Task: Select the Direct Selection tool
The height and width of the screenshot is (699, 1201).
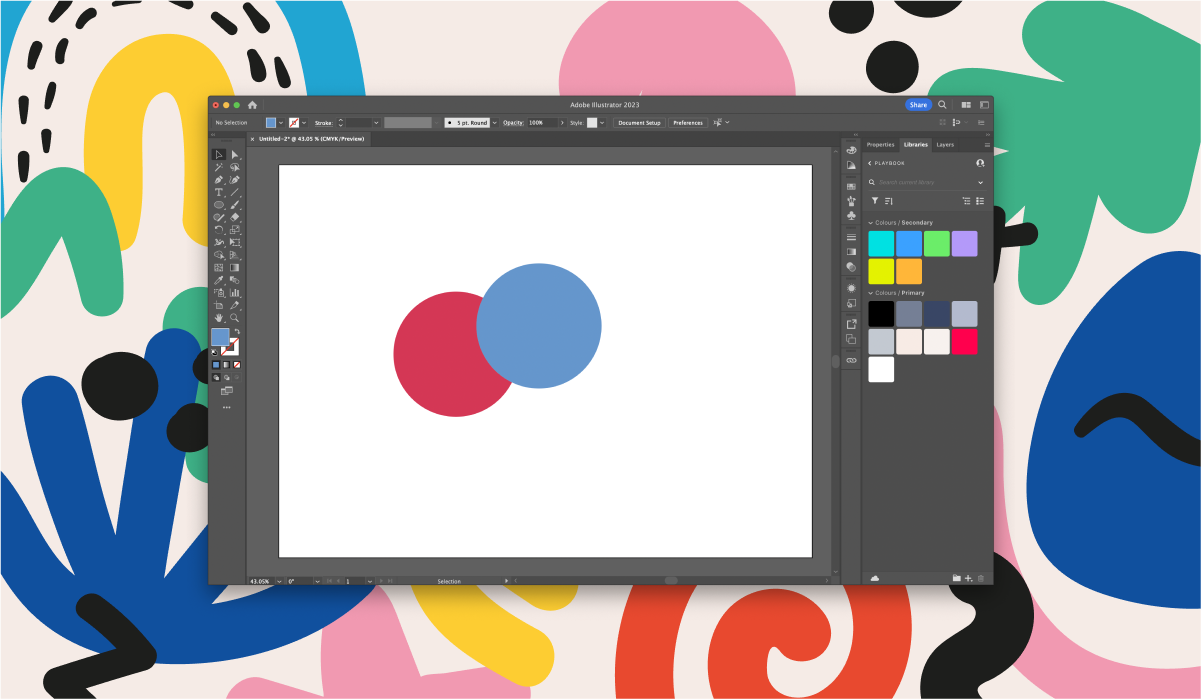Action: point(235,155)
